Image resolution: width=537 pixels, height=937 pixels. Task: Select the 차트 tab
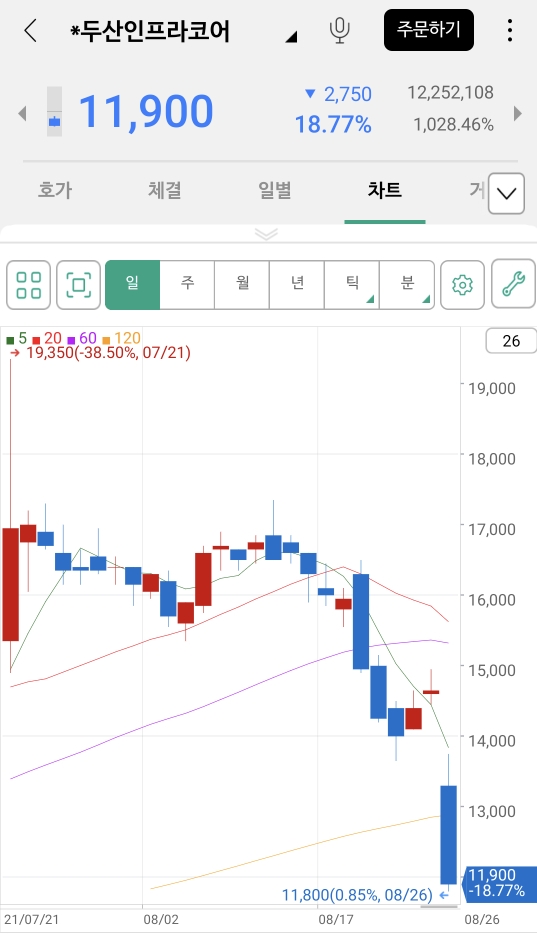[x=385, y=190]
